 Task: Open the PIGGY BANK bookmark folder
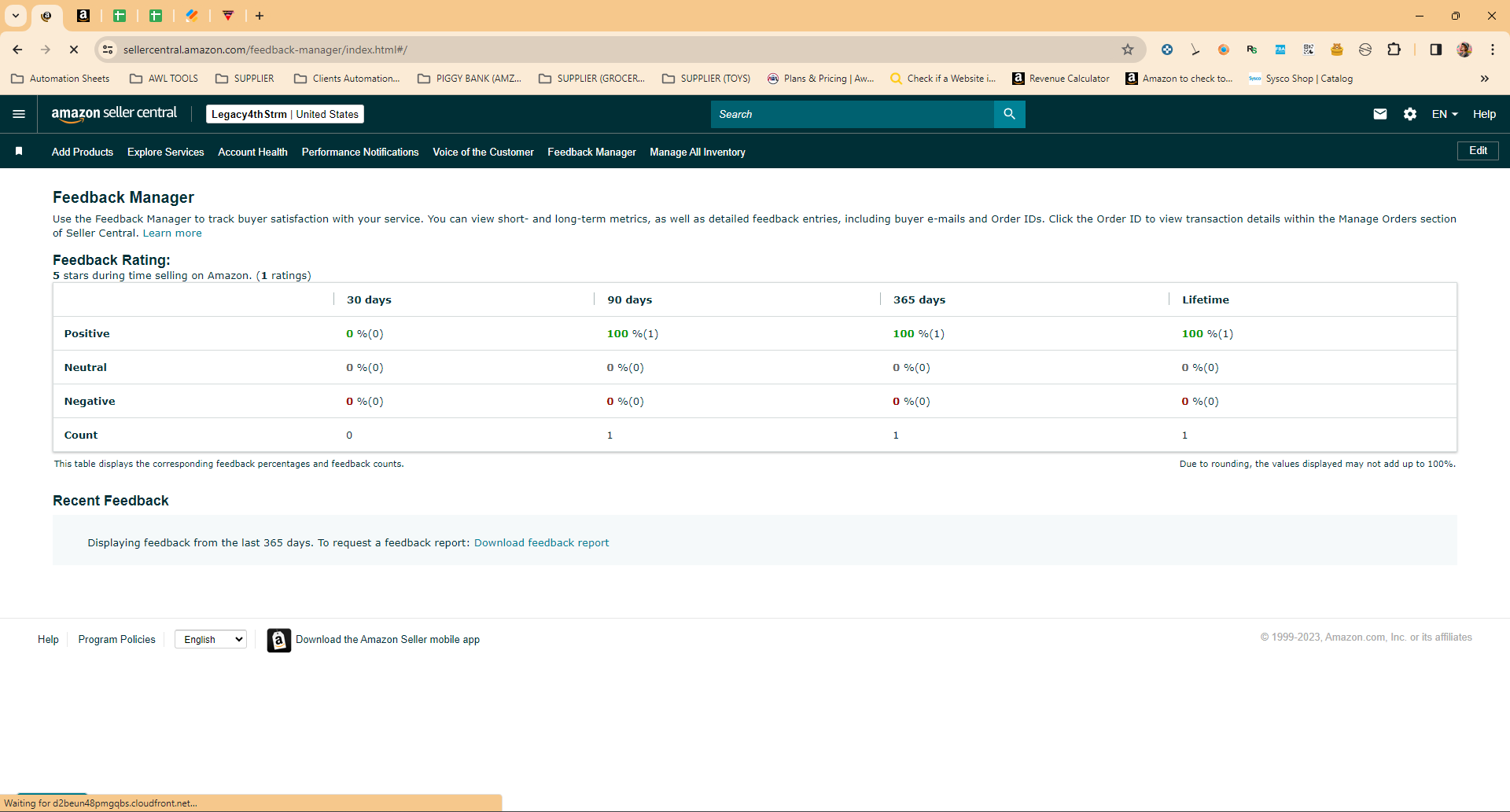[x=470, y=79]
